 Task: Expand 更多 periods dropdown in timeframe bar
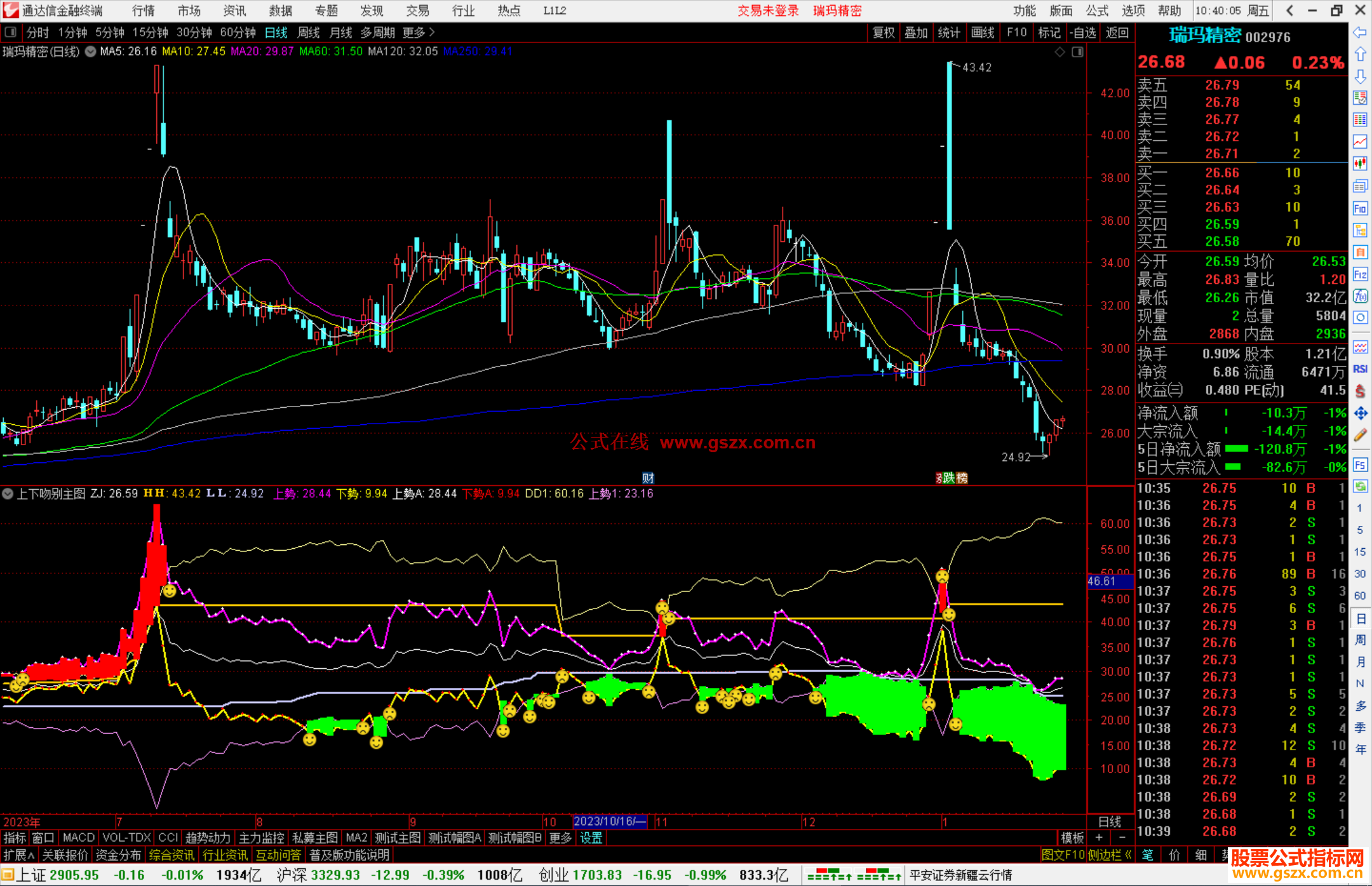point(419,32)
